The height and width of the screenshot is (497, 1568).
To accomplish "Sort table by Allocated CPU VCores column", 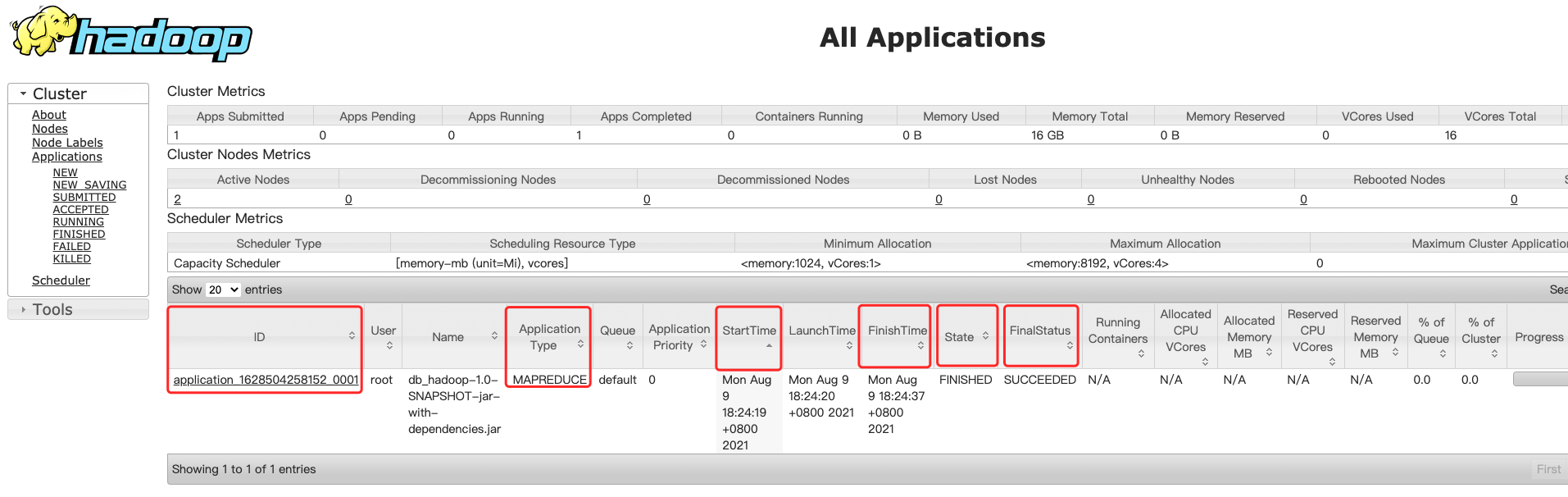I will pyautogui.click(x=1185, y=337).
